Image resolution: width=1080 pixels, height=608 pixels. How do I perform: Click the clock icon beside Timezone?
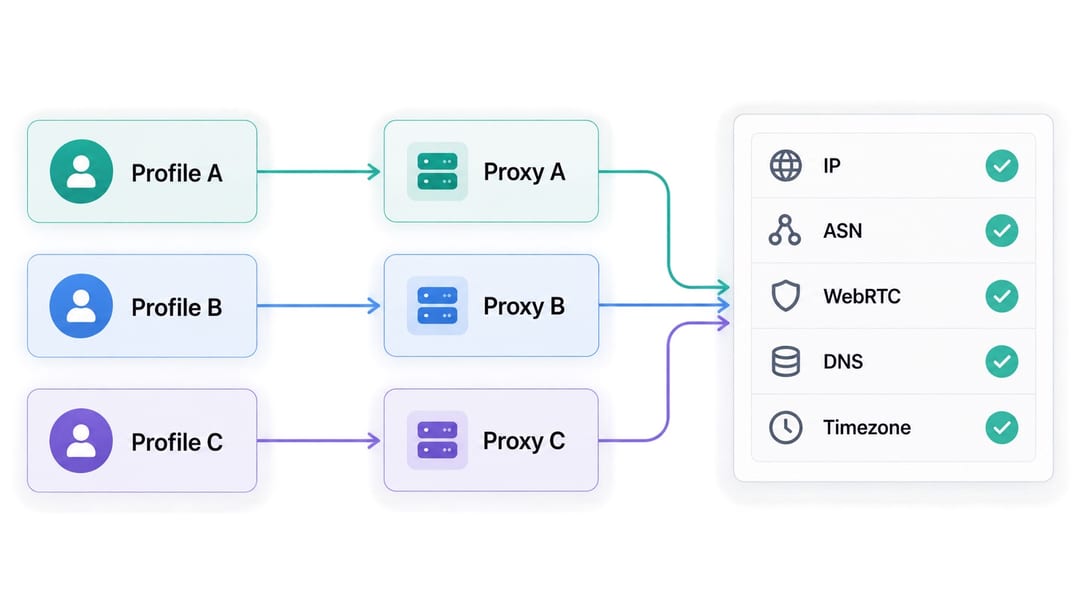(785, 427)
